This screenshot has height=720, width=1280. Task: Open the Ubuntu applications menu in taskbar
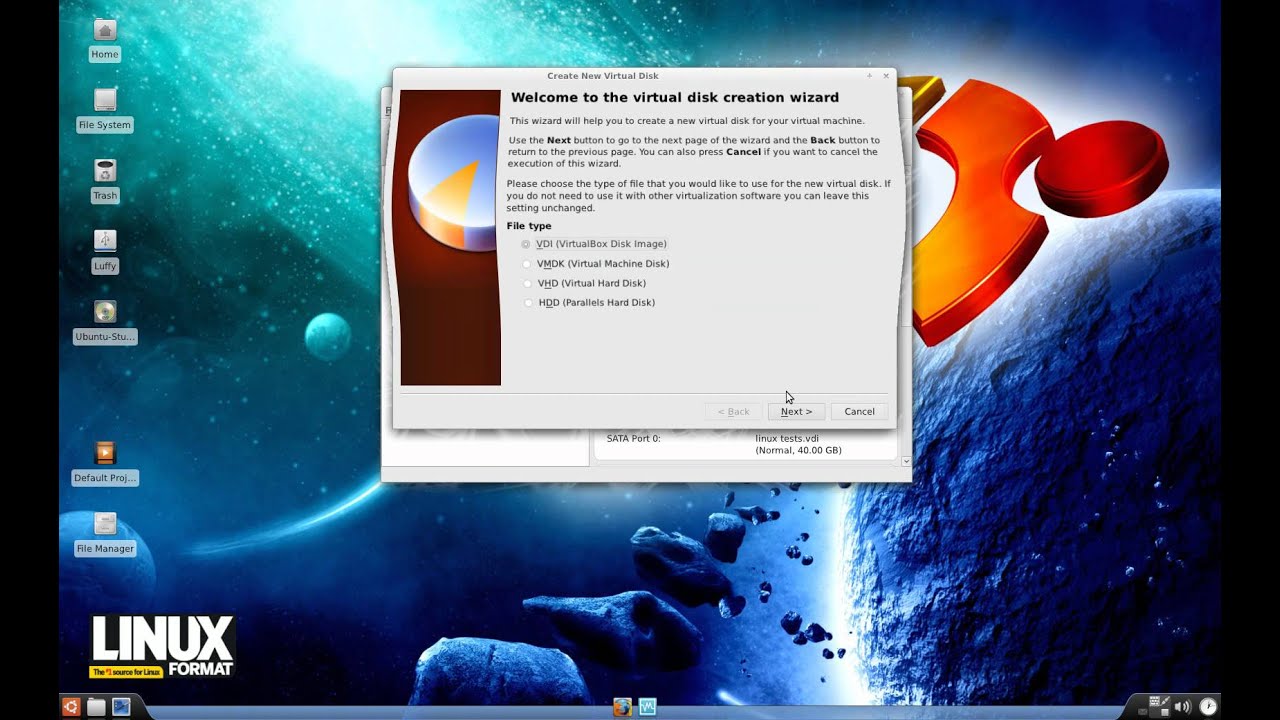[x=71, y=707]
